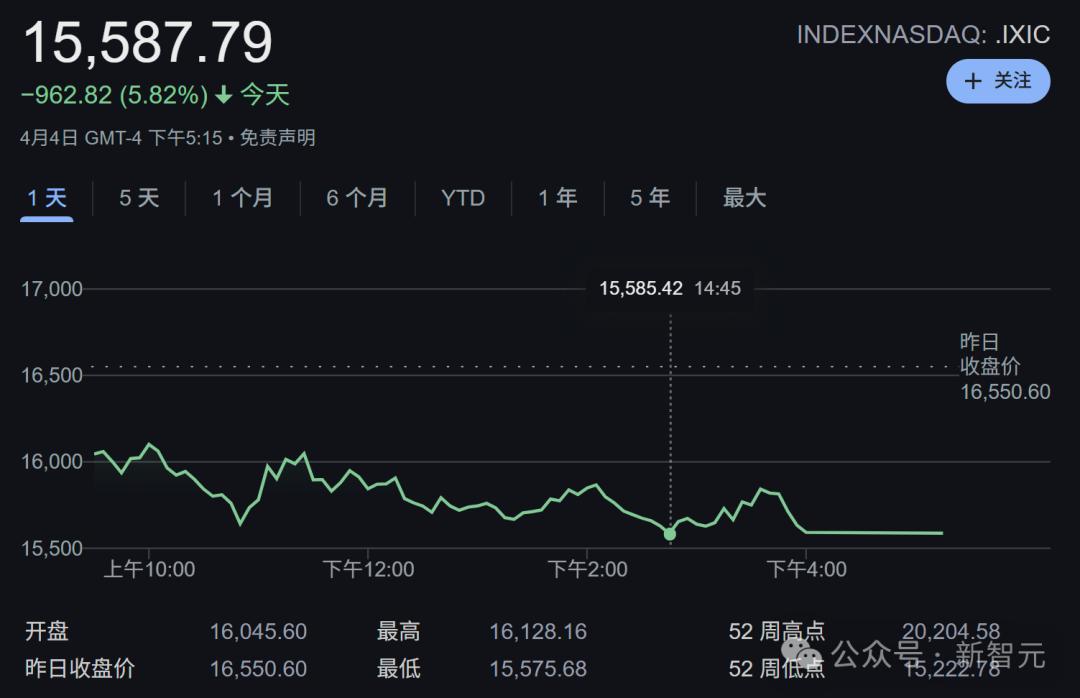Switch to the 5 天 tab
The height and width of the screenshot is (698, 1080).
pos(139,198)
